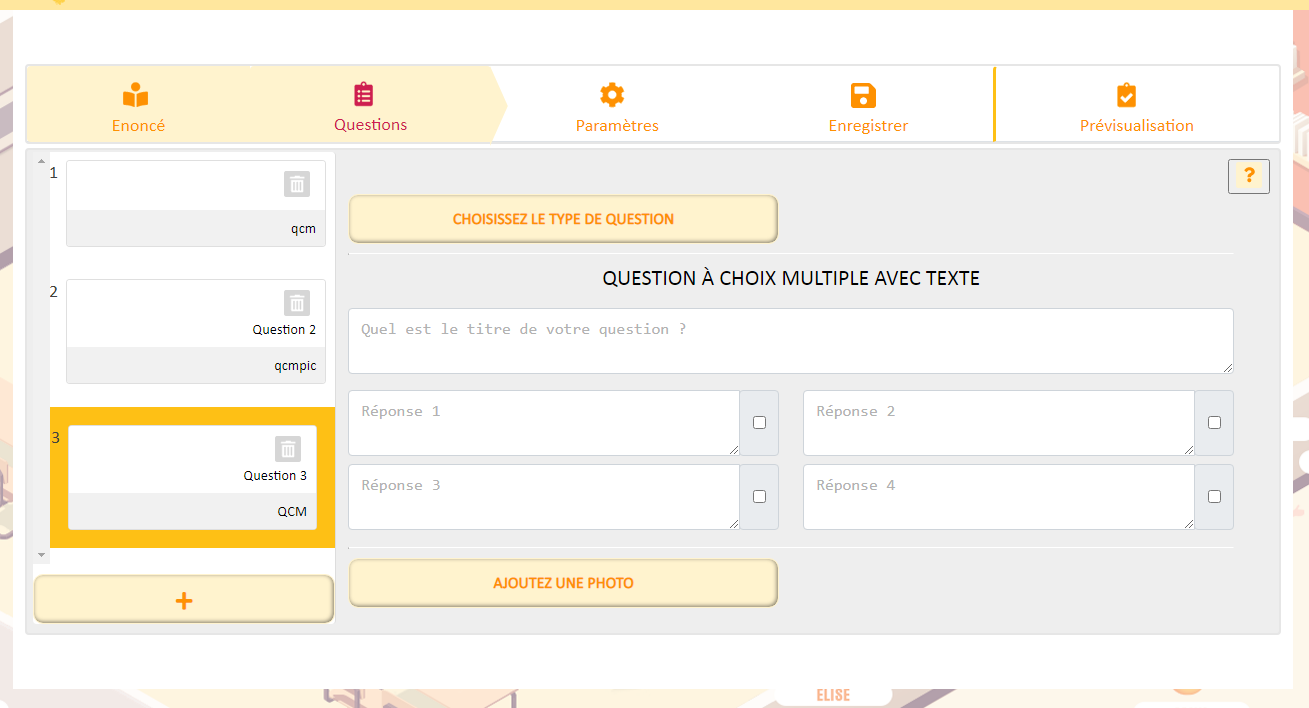The width and height of the screenshot is (1309, 708).
Task: Click the Enoncé book icon
Action: pos(136,96)
